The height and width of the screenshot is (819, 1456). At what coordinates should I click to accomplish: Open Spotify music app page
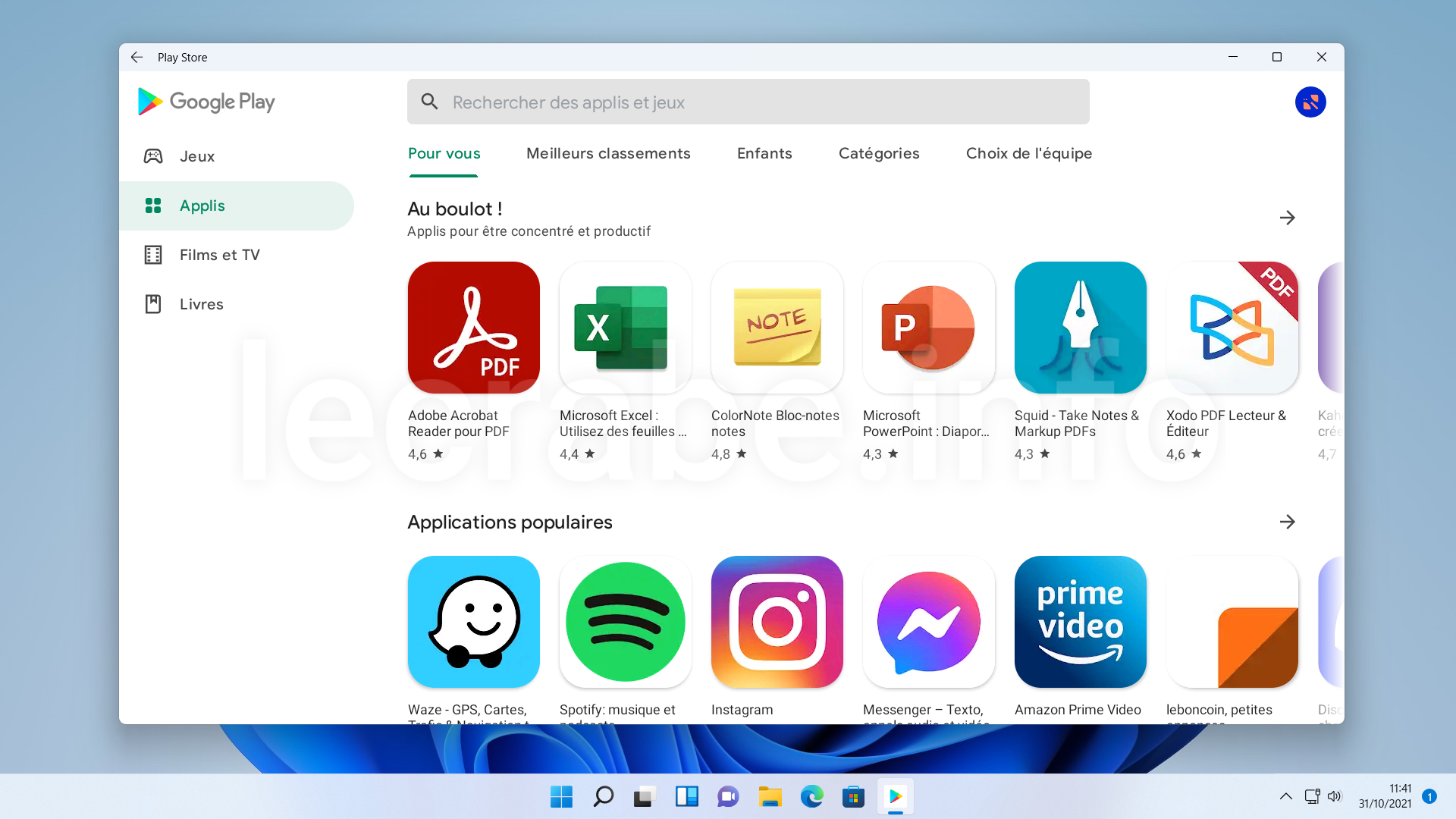pos(626,622)
